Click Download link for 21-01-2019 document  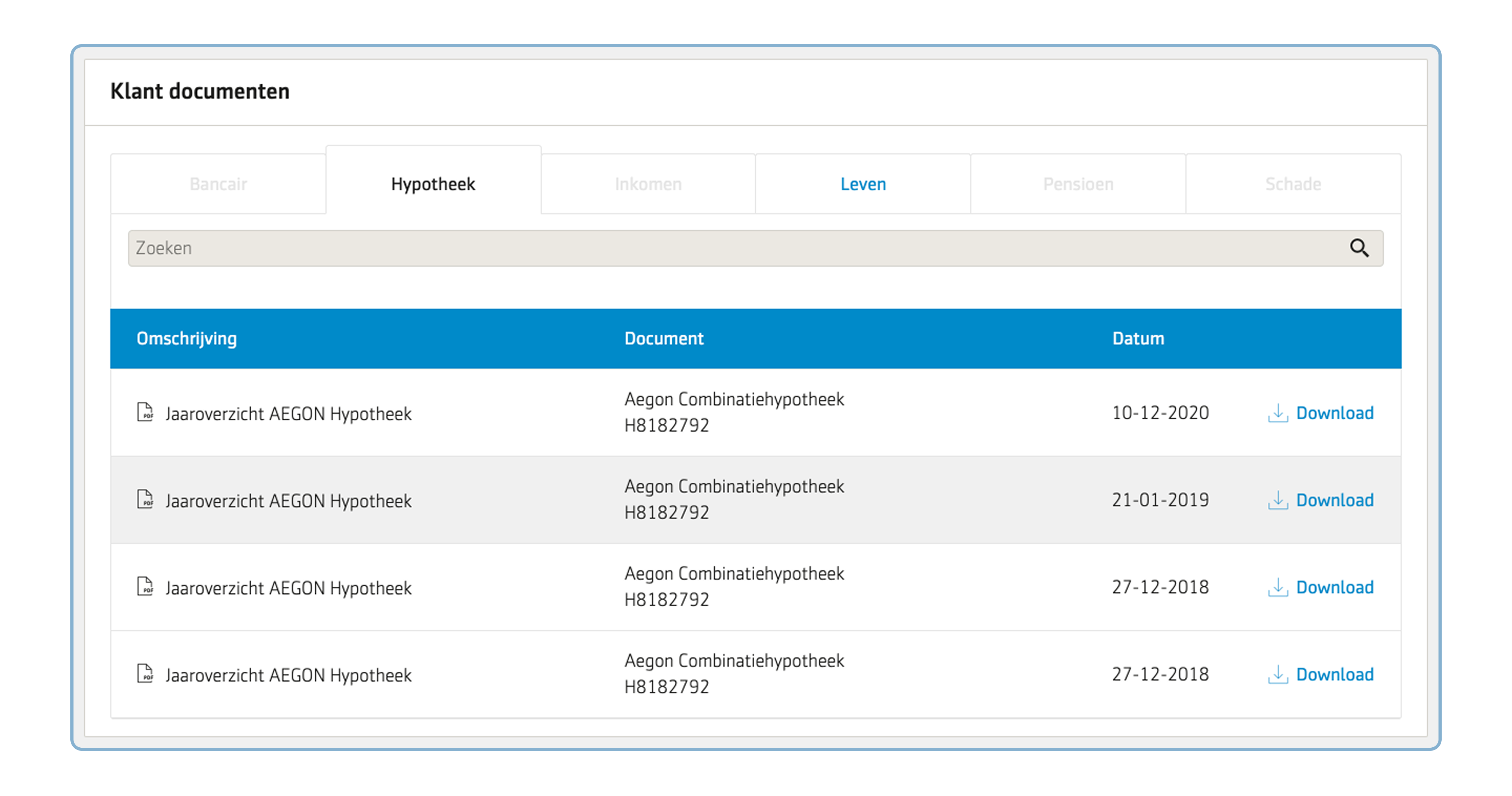1334,500
